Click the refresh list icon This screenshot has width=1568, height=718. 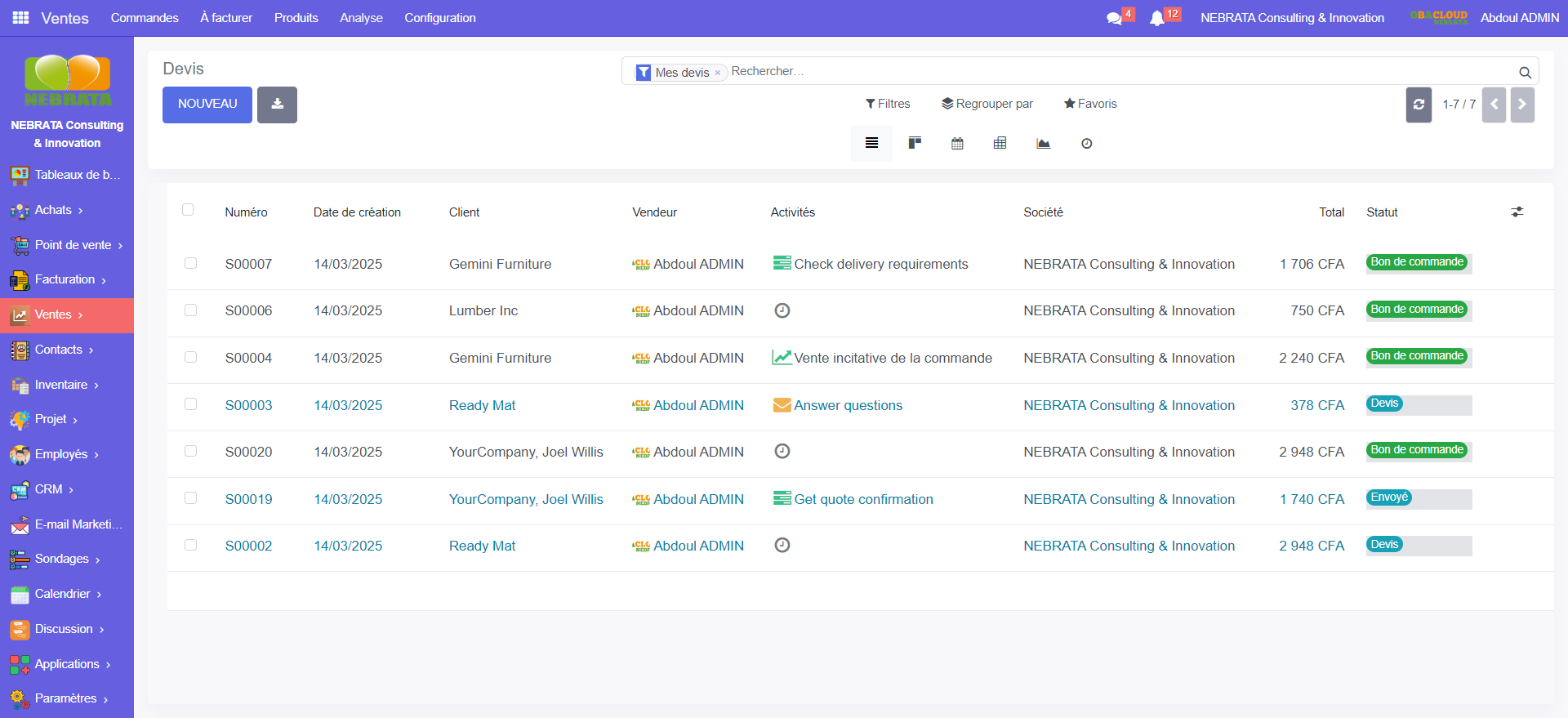point(1419,105)
